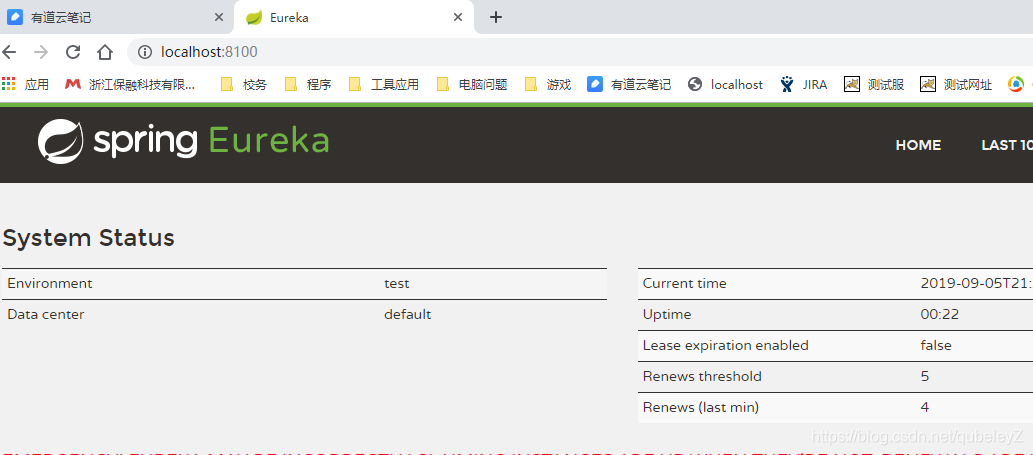Click the Spring Eureka logo

(183, 141)
